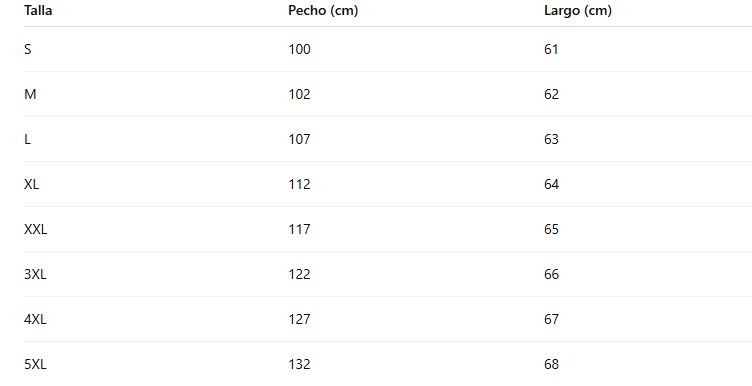Select the L size cell
This screenshot has width=752, height=386.
point(27,140)
